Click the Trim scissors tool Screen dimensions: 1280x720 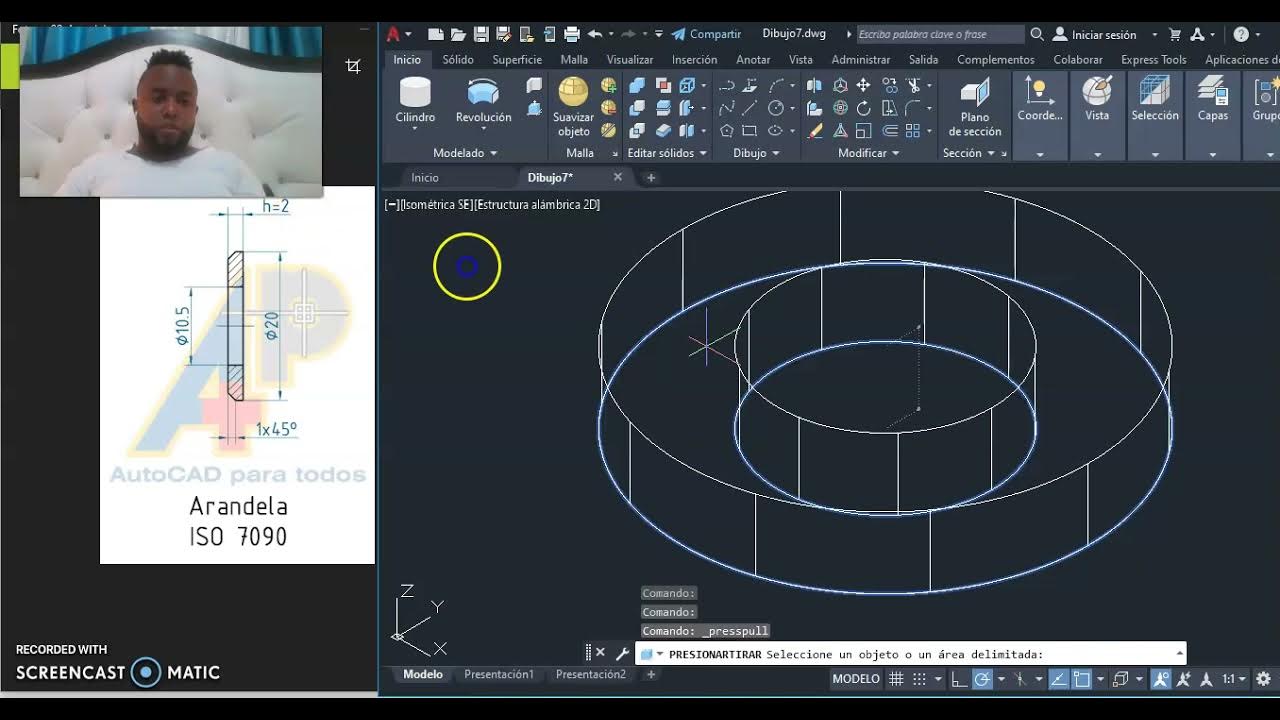[912, 85]
